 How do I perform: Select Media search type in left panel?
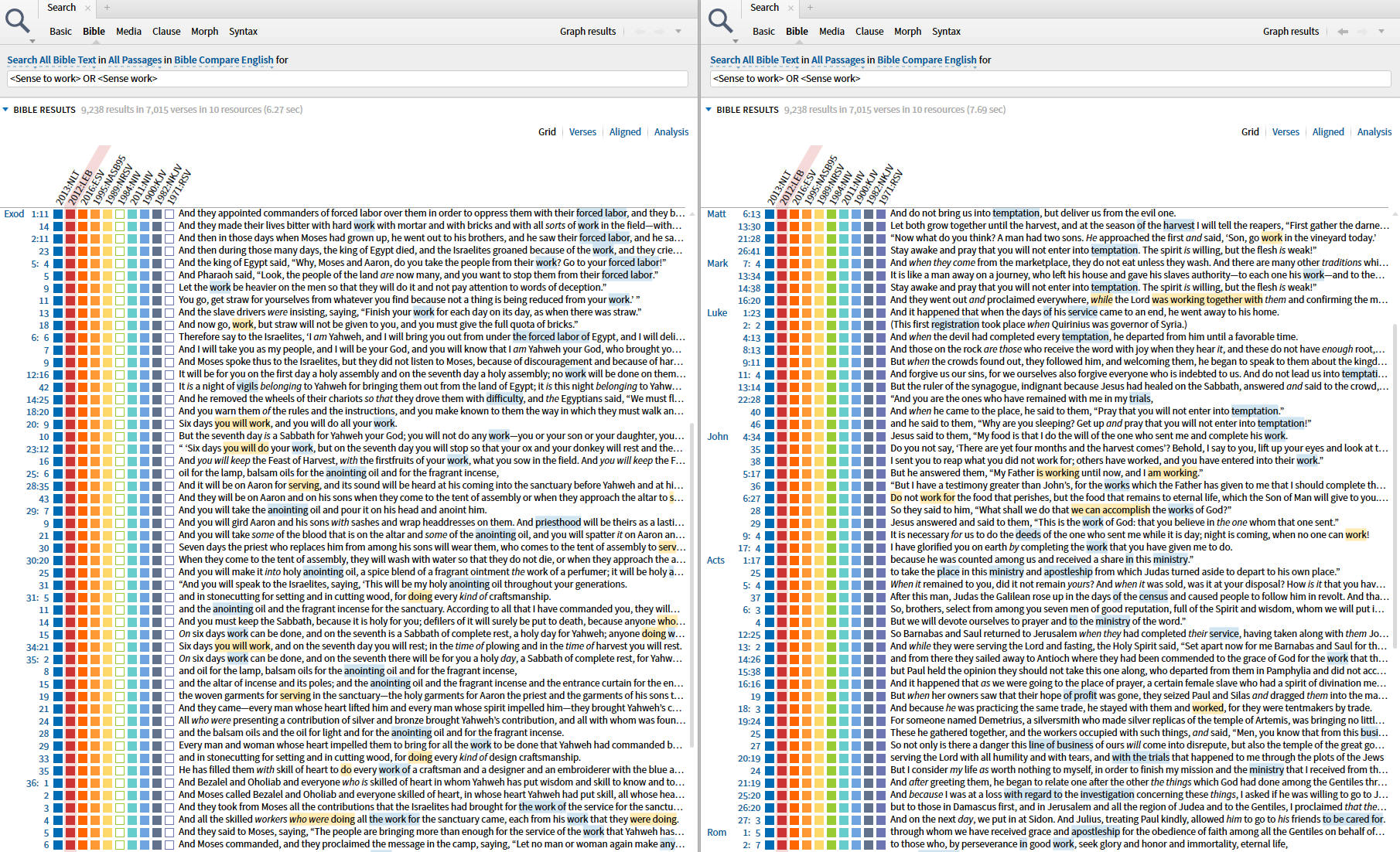pyautogui.click(x=128, y=32)
